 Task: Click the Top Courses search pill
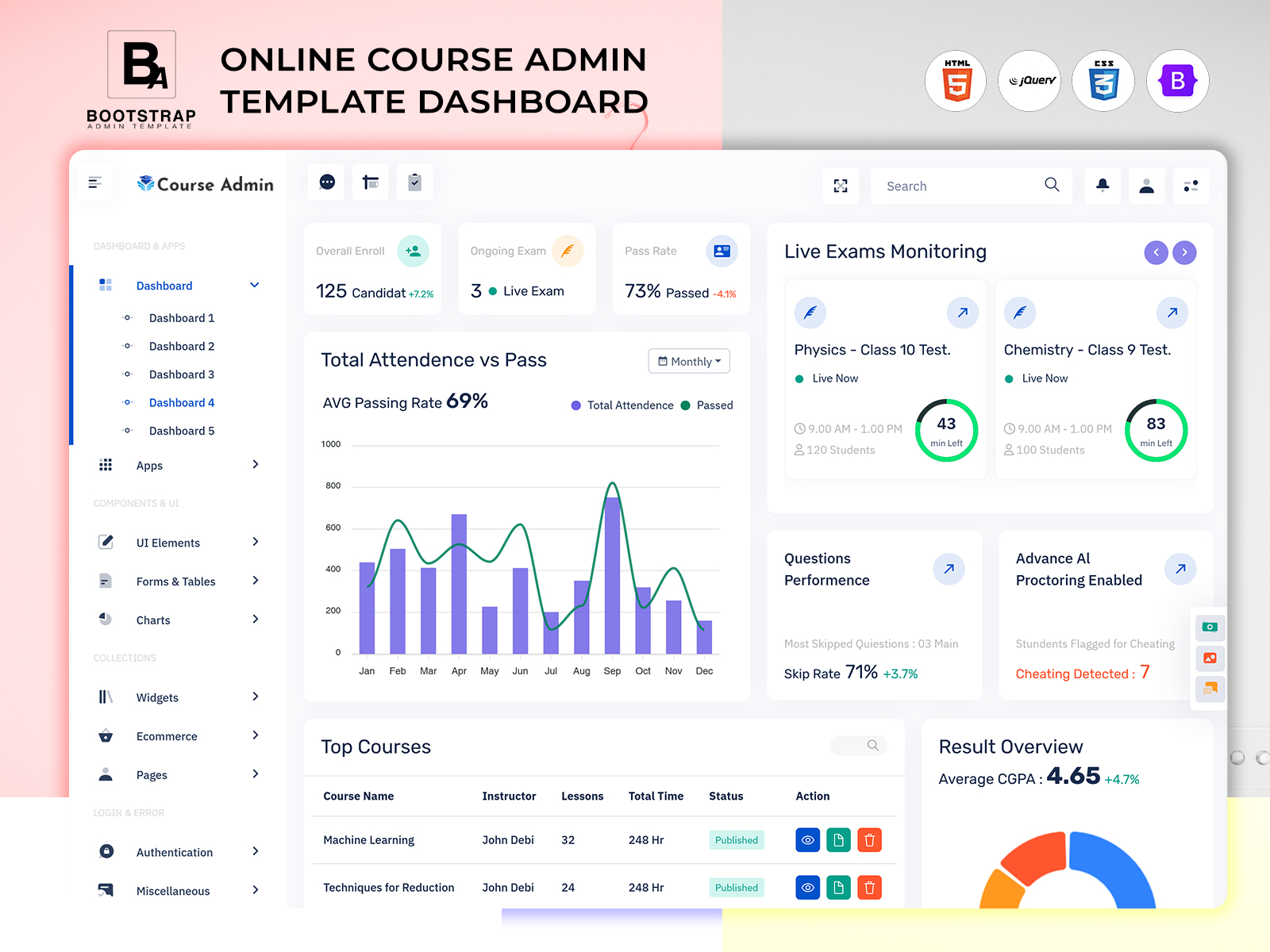coord(858,746)
